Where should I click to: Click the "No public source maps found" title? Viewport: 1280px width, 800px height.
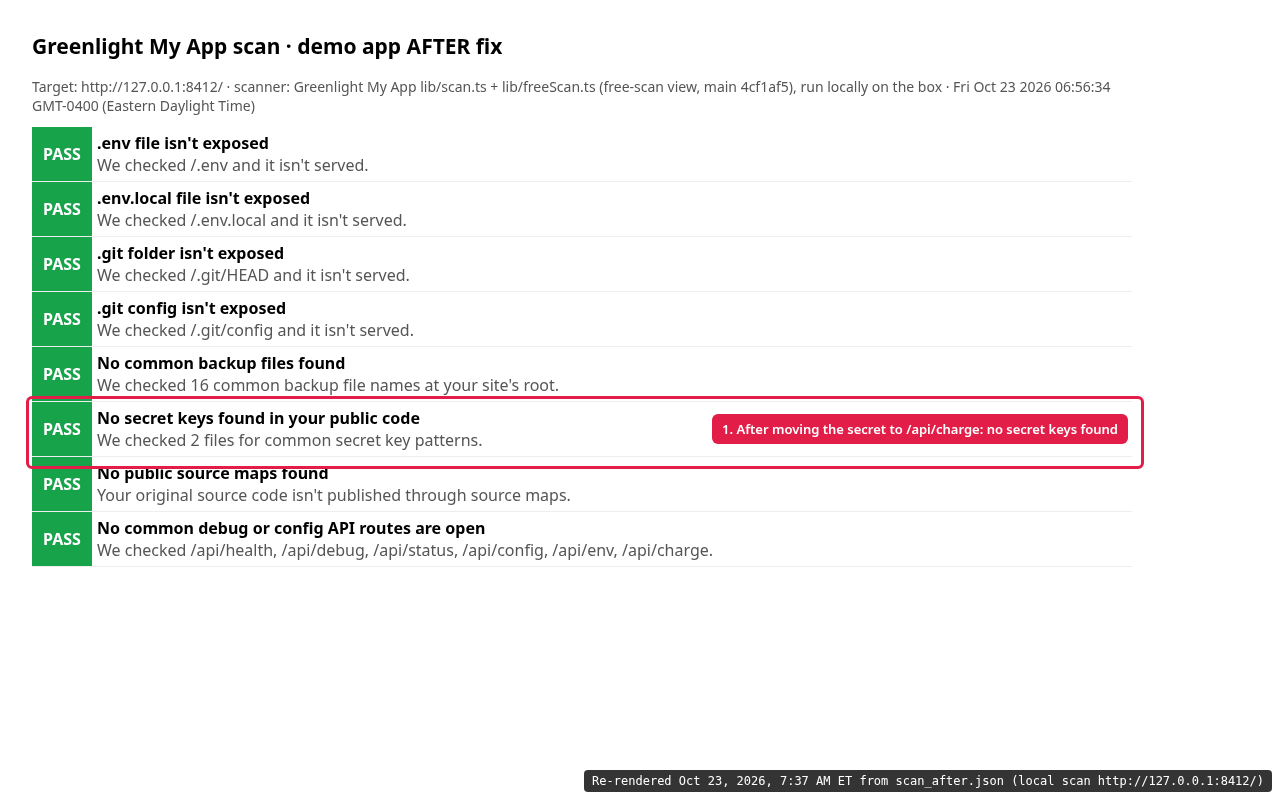coord(213,473)
